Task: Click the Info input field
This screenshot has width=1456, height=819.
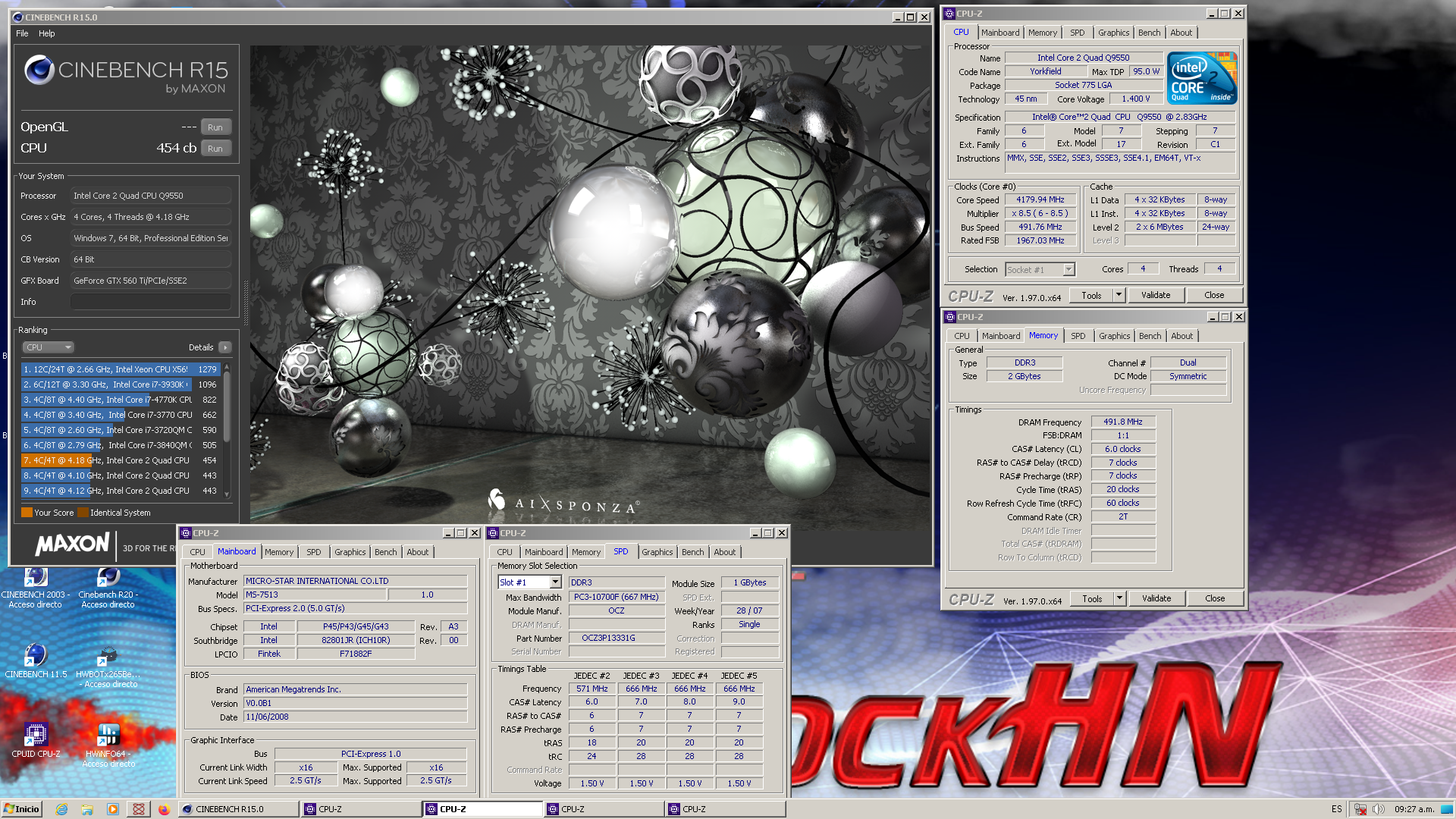Action: click(151, 302)
